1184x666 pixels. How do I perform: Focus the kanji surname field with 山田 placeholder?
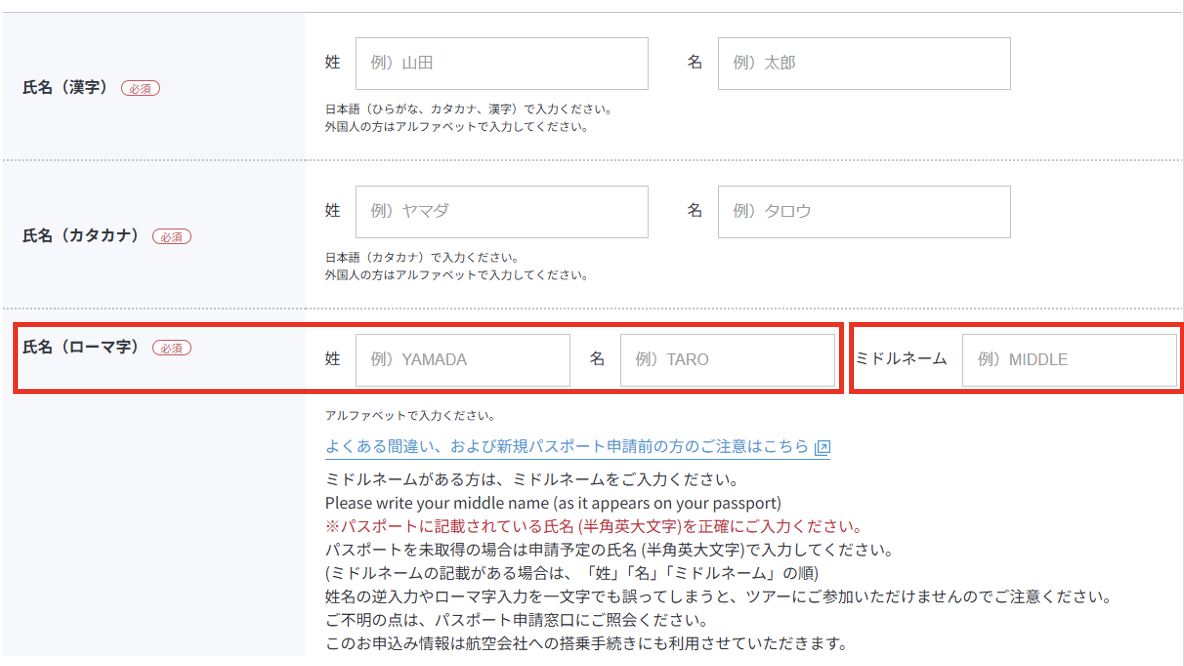tap(501, 63)
